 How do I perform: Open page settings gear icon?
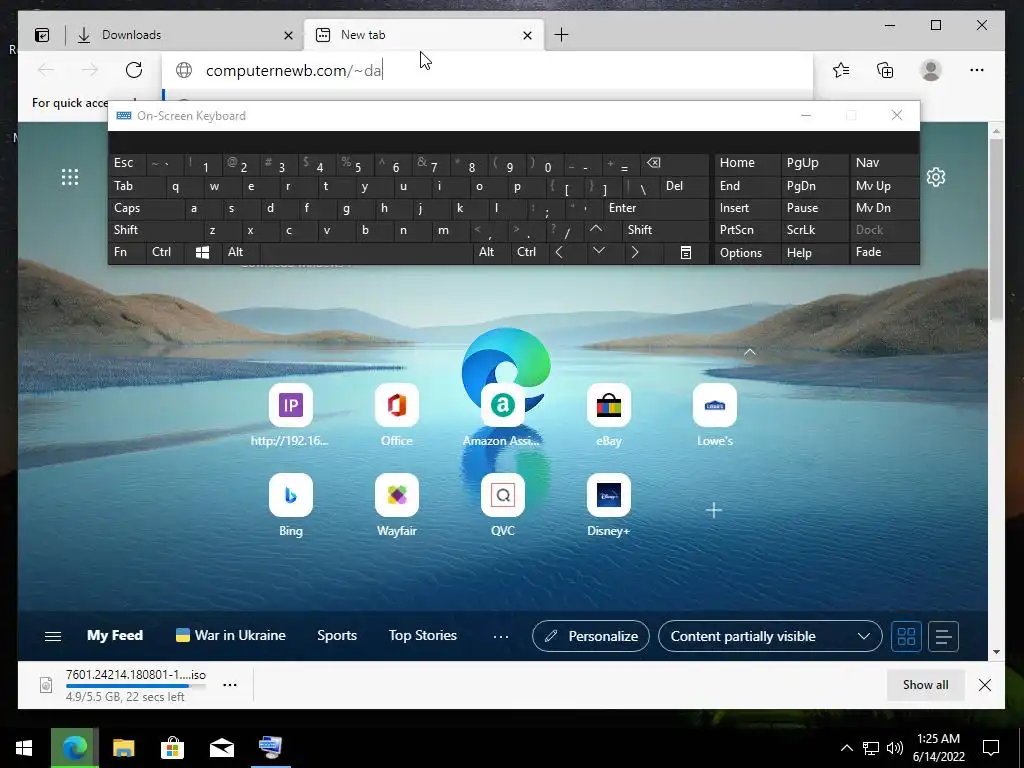point(936,177)
